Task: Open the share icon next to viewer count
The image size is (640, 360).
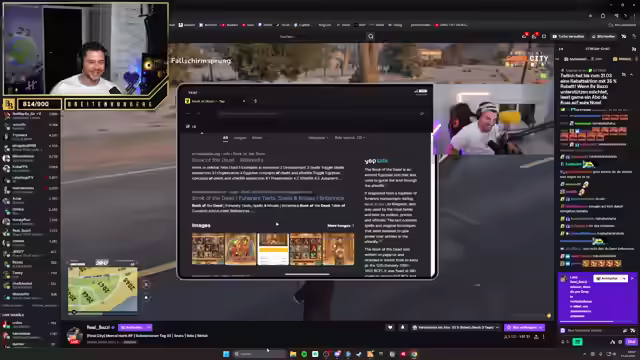Action: coord(536,337)
